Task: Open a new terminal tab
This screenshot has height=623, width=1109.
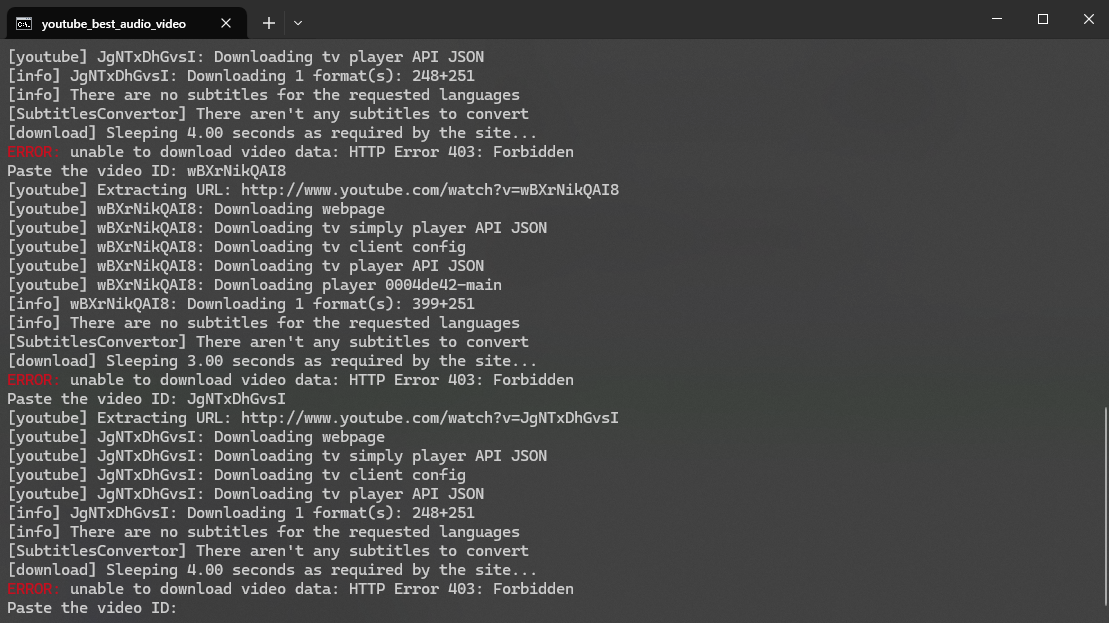Action: (x=269, y=22)
